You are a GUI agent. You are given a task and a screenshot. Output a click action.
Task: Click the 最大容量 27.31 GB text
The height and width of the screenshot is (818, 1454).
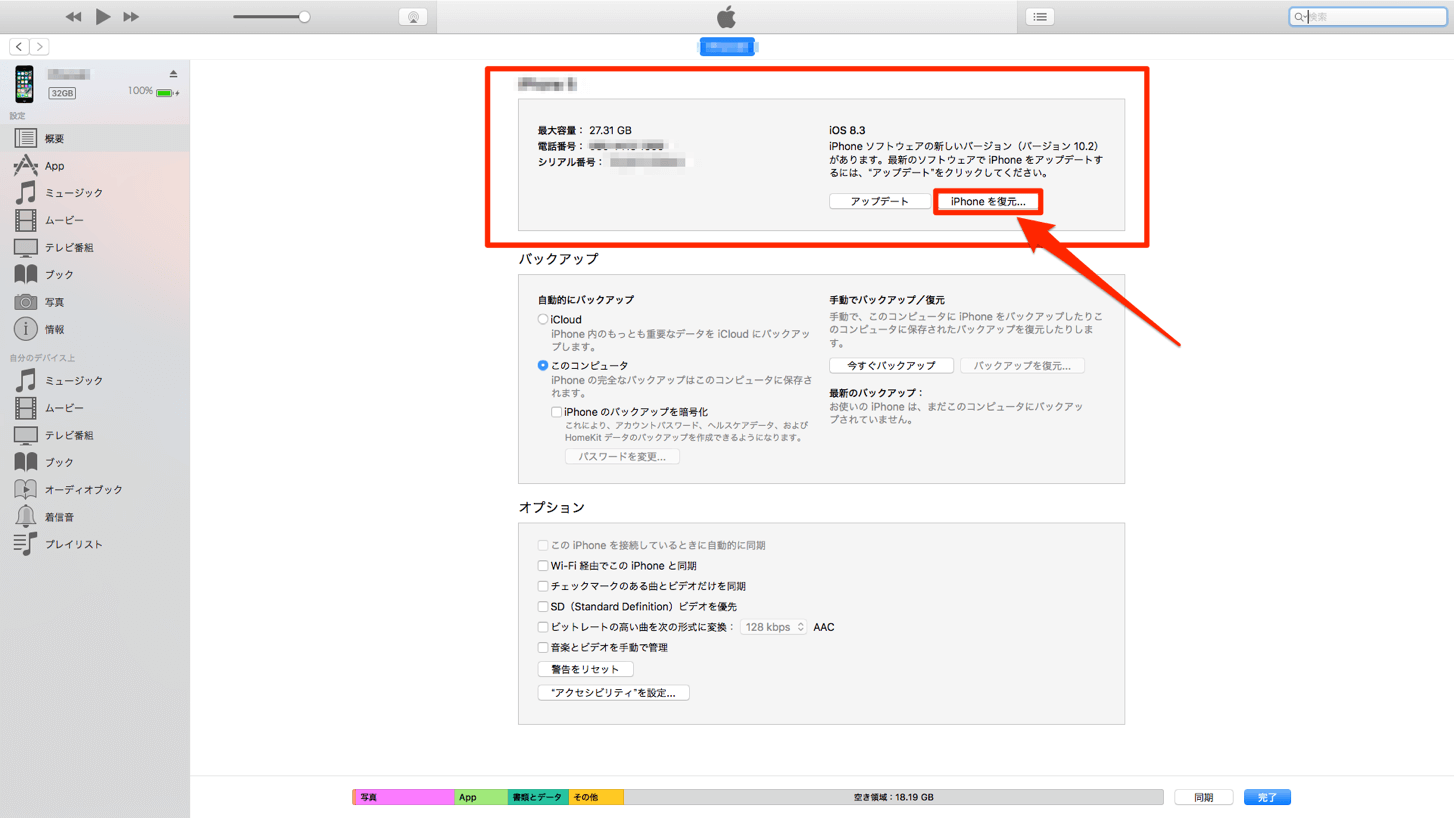pyautogui.click(x=585, y=131)
